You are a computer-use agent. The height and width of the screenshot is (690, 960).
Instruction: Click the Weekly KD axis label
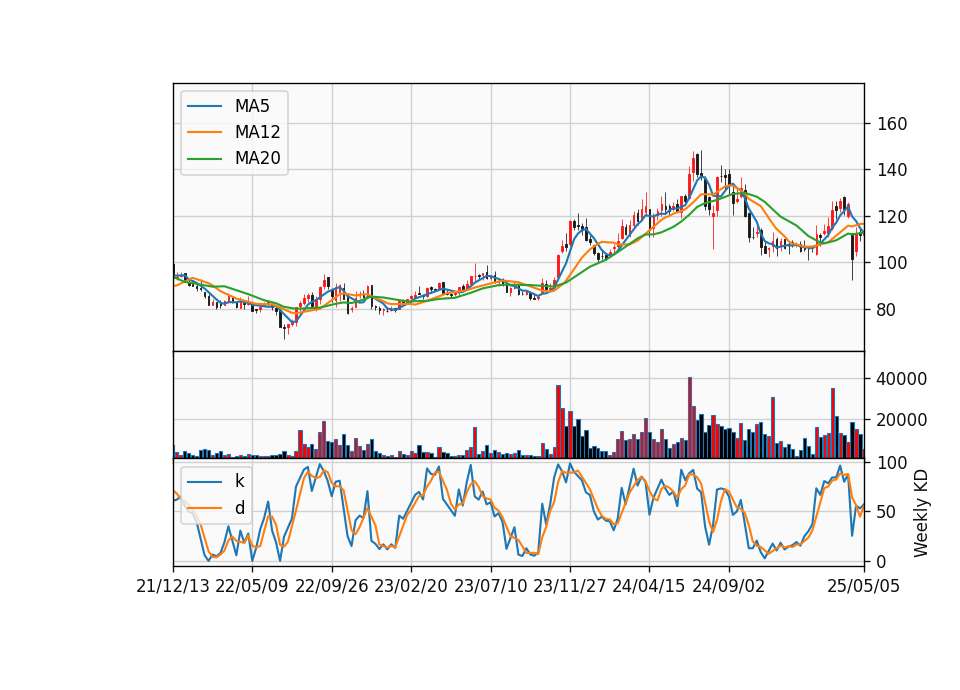[x=921, y=513]
